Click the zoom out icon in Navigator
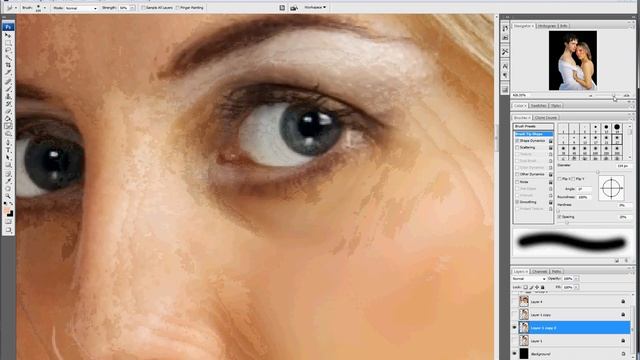The height and width of the screenshot is (360, 640). pyautogui.click(x=590, y=96)
